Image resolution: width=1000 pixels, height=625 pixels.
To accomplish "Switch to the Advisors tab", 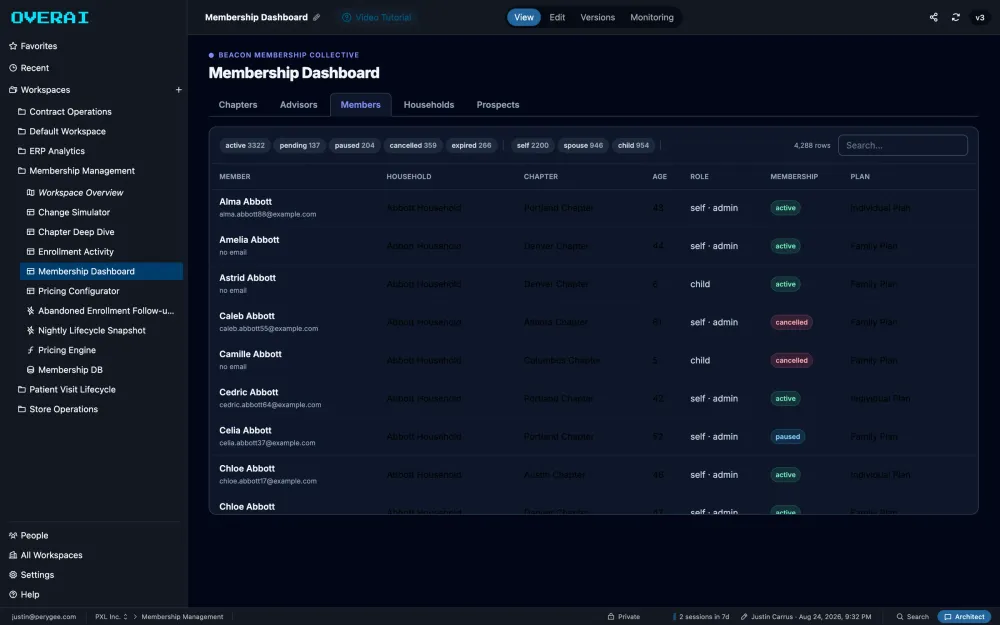I will pyautogui.click(x=298, y=105).
